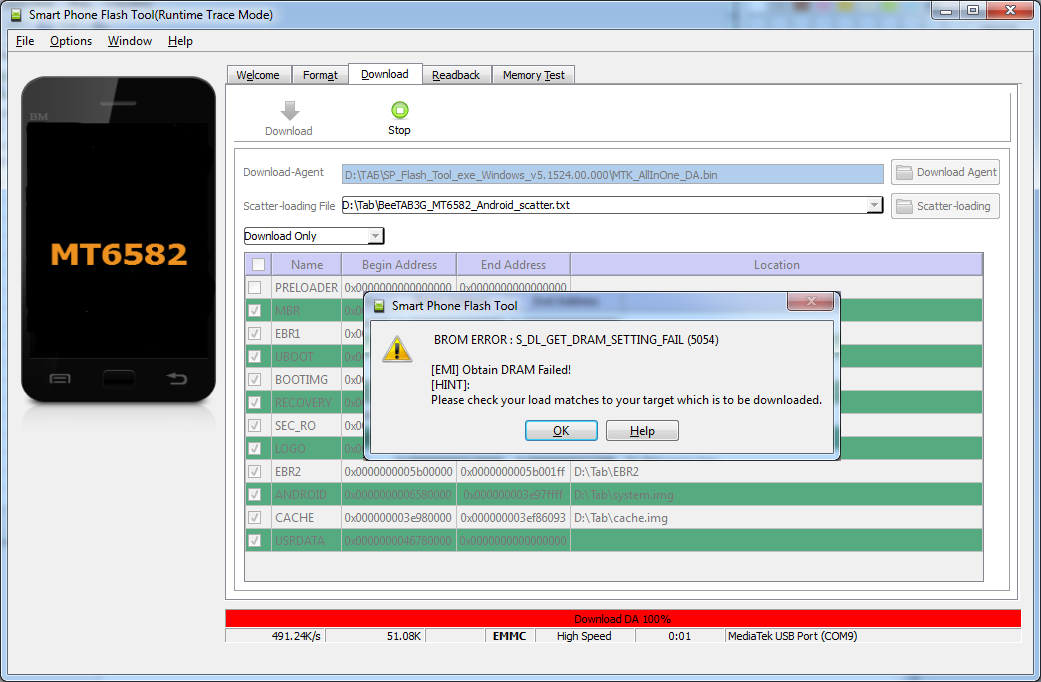Click the folder icon on Scatter-loading button
The height and width of the screenshot is (682, 1041).
pos(904,206)
